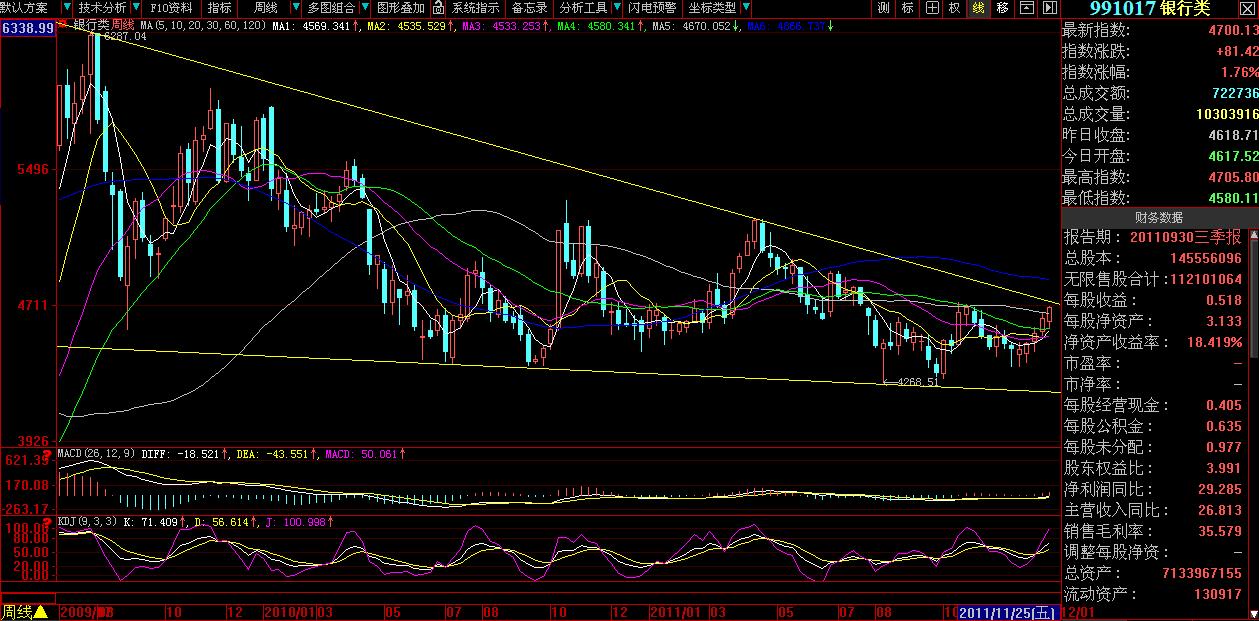Viewport: 1259px width, 621px height.
Task: Open F10资料 company info
Action: tap(171, 8)
